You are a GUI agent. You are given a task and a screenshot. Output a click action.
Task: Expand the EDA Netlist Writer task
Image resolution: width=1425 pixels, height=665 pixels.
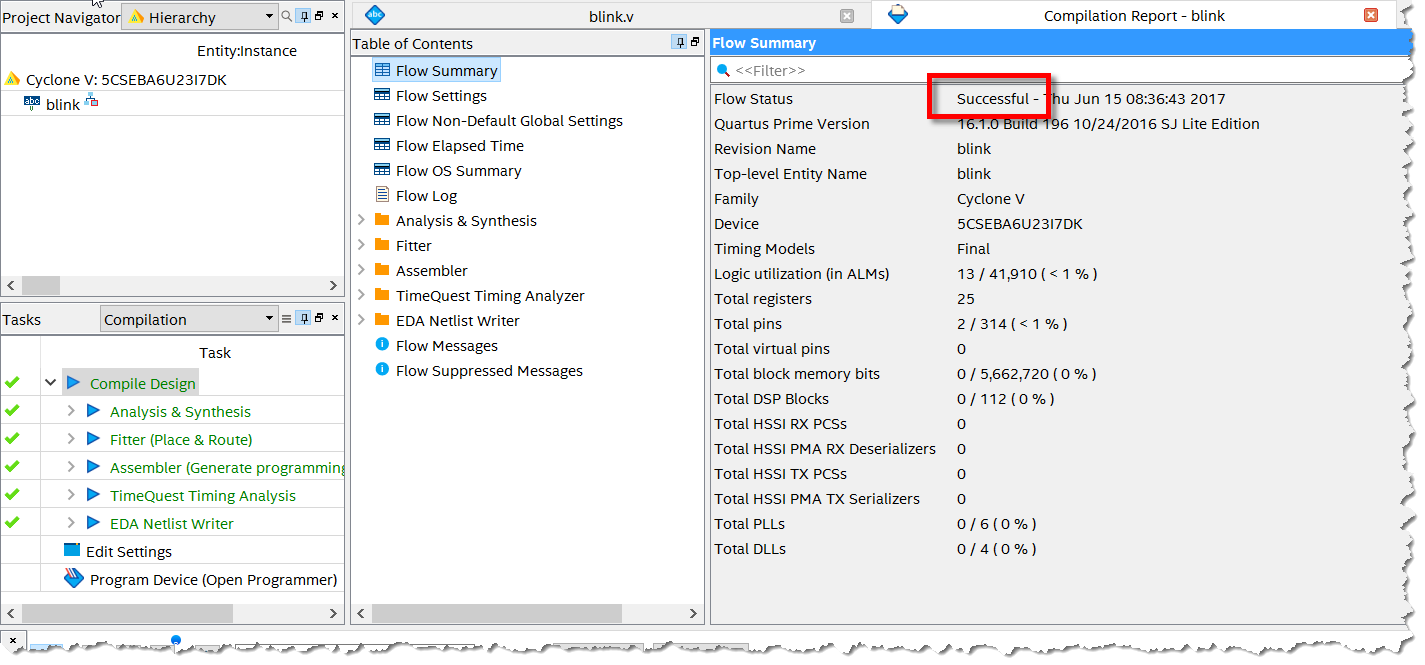(x=70, y=523)
